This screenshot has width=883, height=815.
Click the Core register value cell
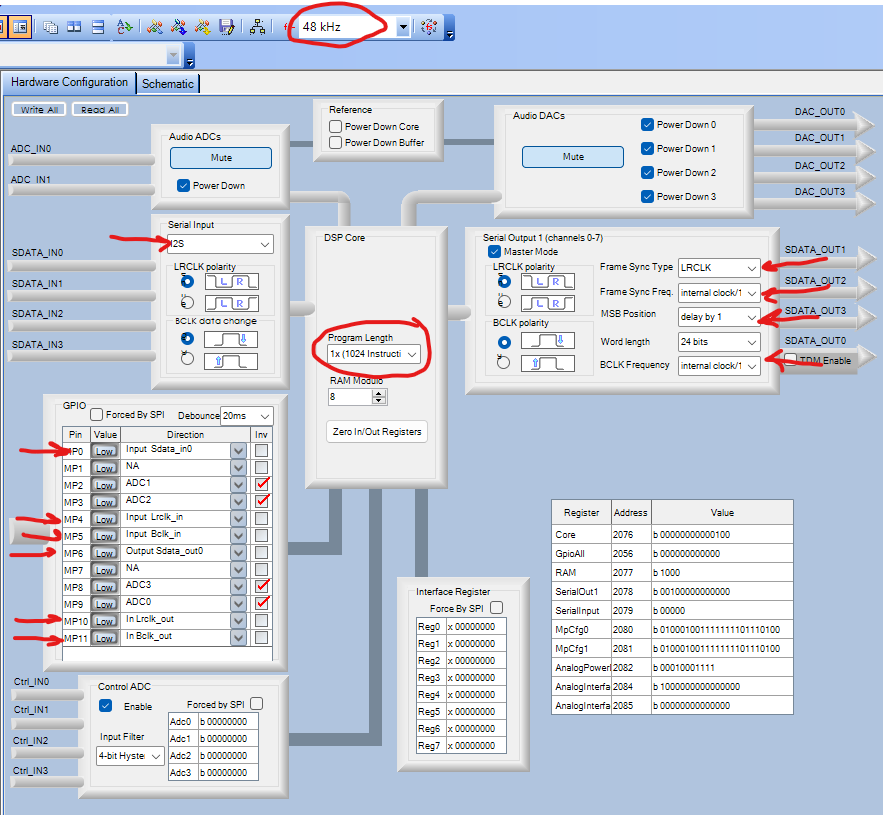tap(722, 535)
